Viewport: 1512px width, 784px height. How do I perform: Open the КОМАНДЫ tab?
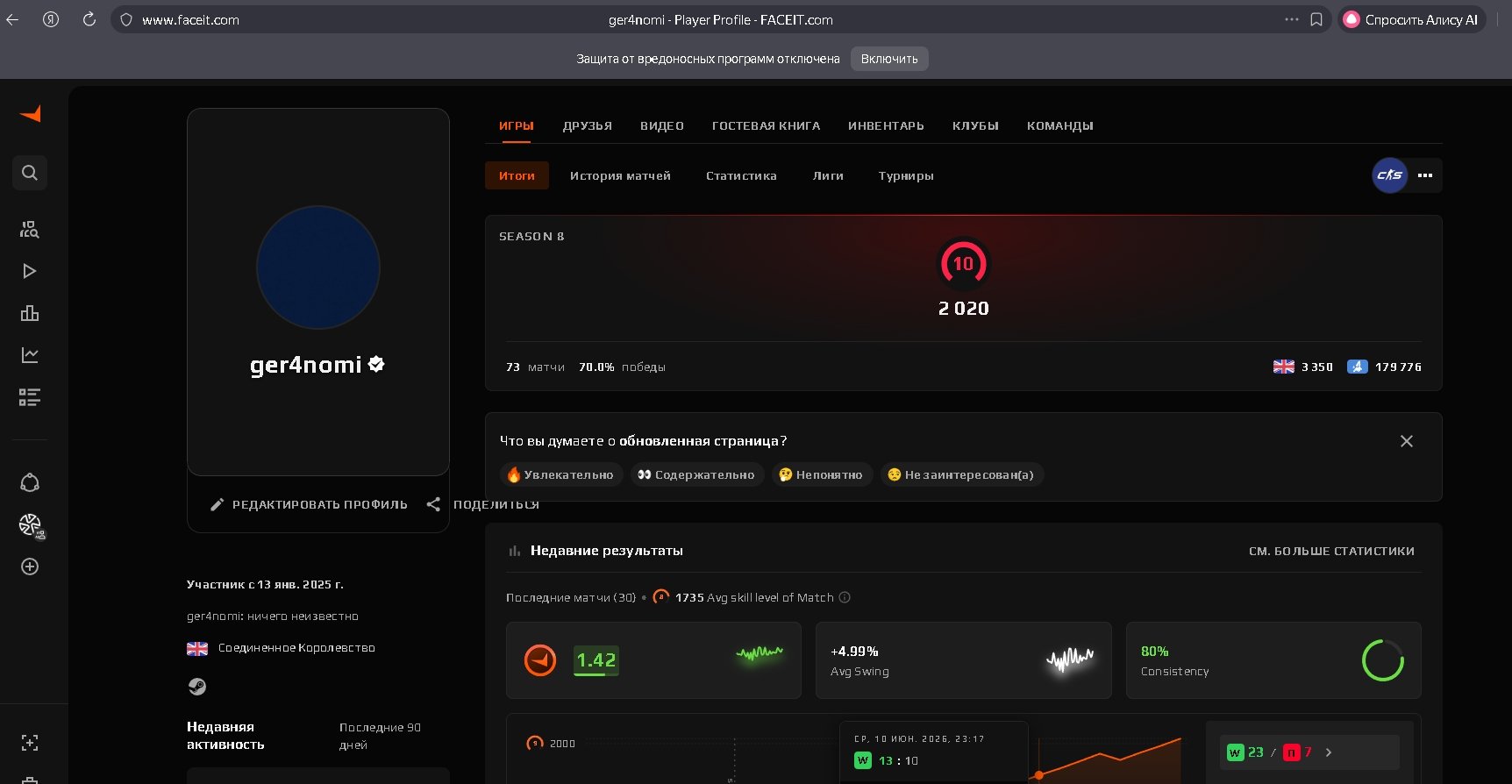(x=1060, y=125)
